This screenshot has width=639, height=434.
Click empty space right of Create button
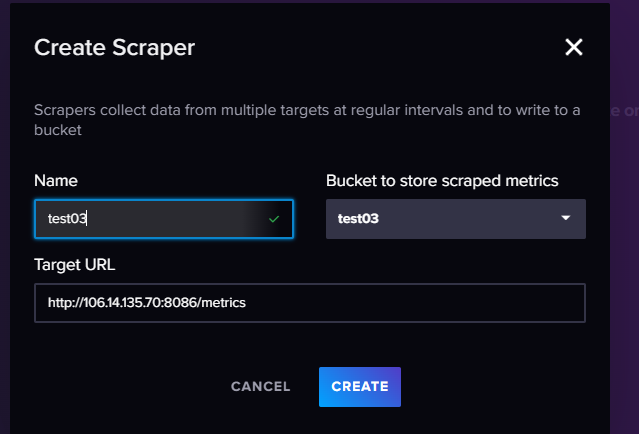pyautogui.click(x=500, y=387)
